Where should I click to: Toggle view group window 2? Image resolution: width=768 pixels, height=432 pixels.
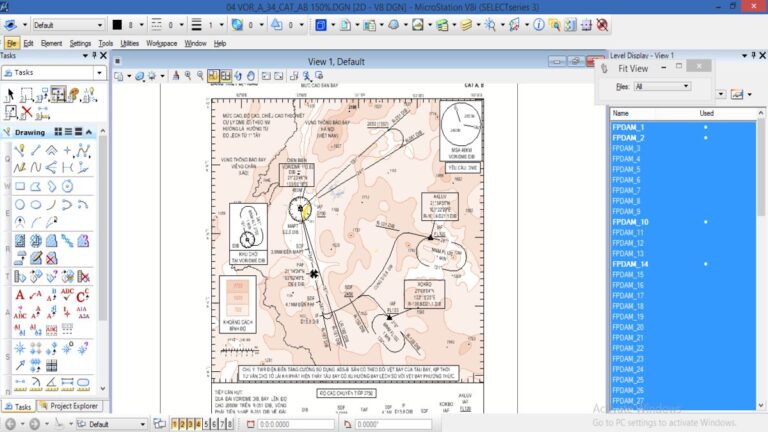pyautogui.click(x=182, y=424)
